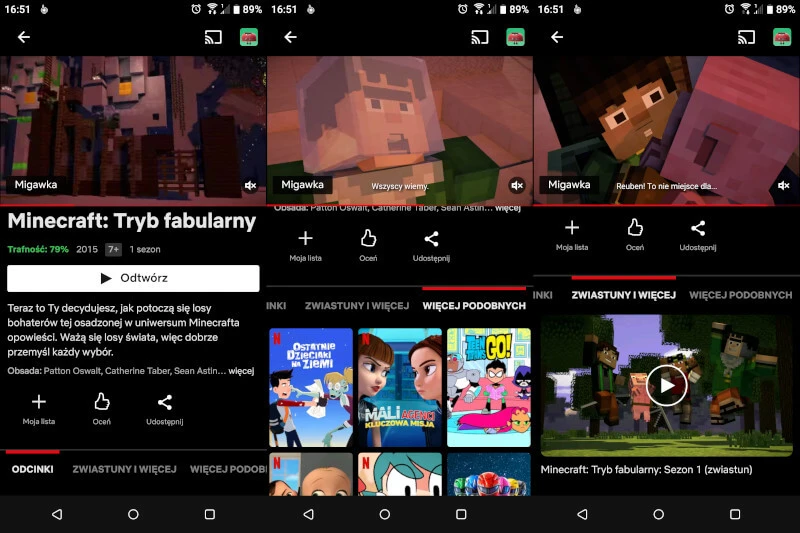Add to Moja lista in middle screen
Screen dimensions: 800x533
(306, 245)
